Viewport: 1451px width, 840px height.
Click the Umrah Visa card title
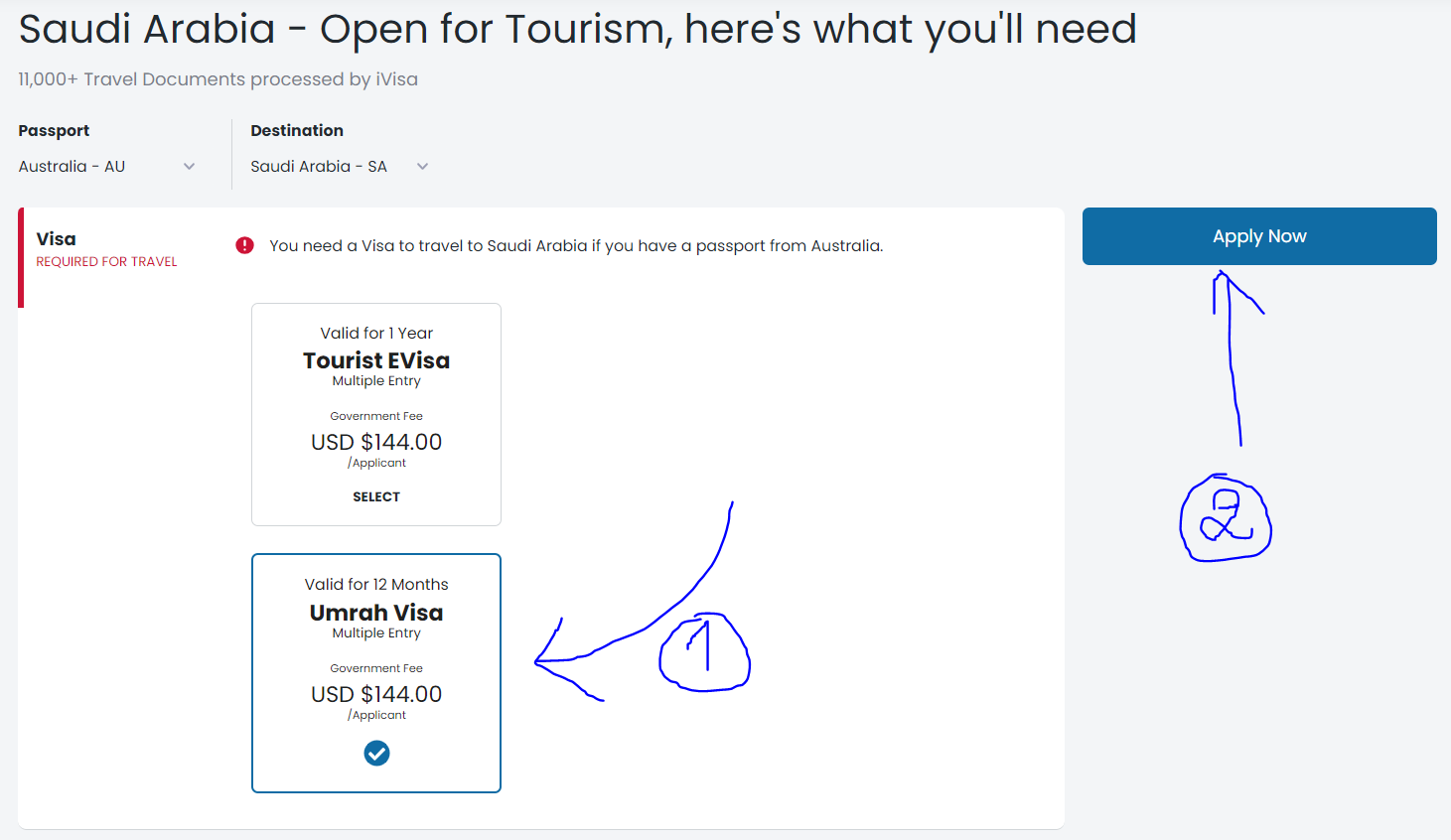(376, 613)
